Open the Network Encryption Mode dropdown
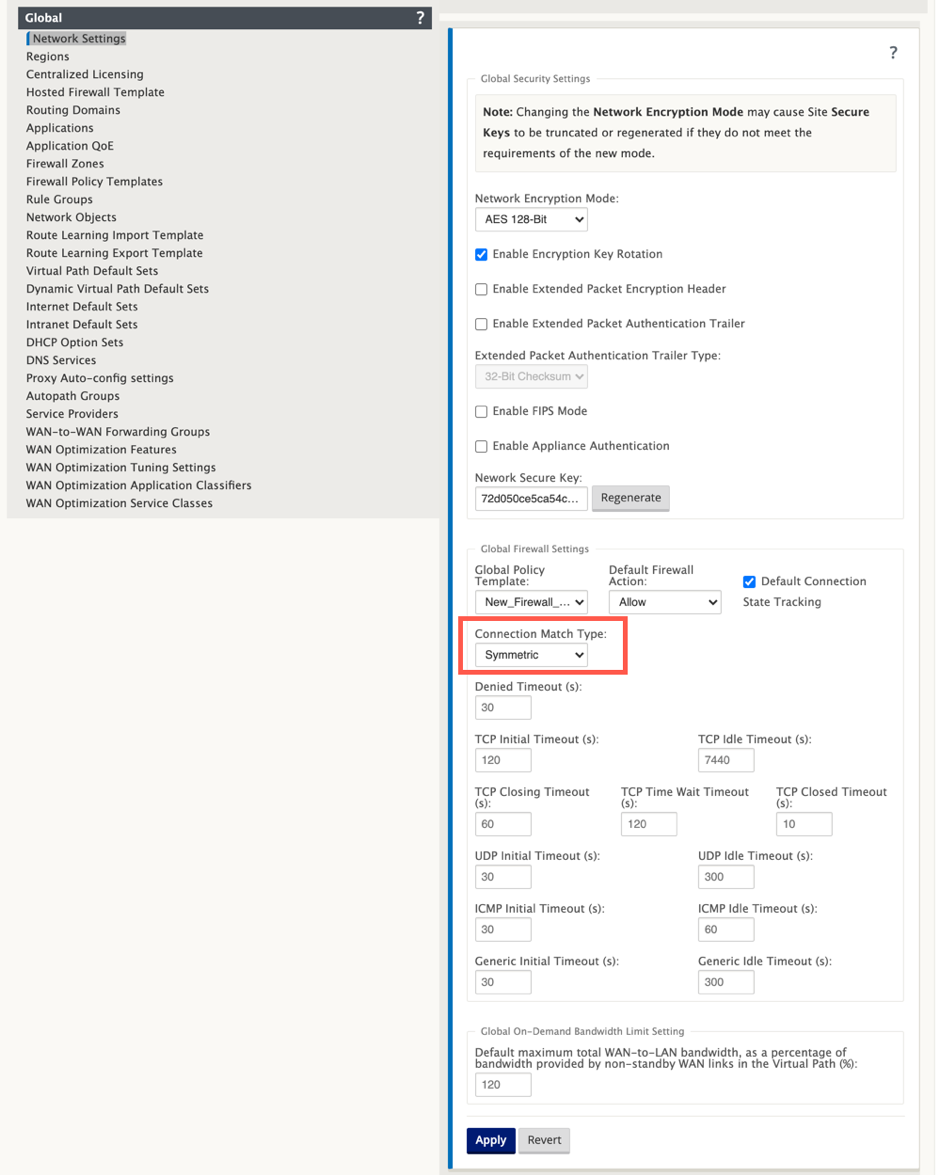Screen dimensions: 939x1175 click(531, 220)
